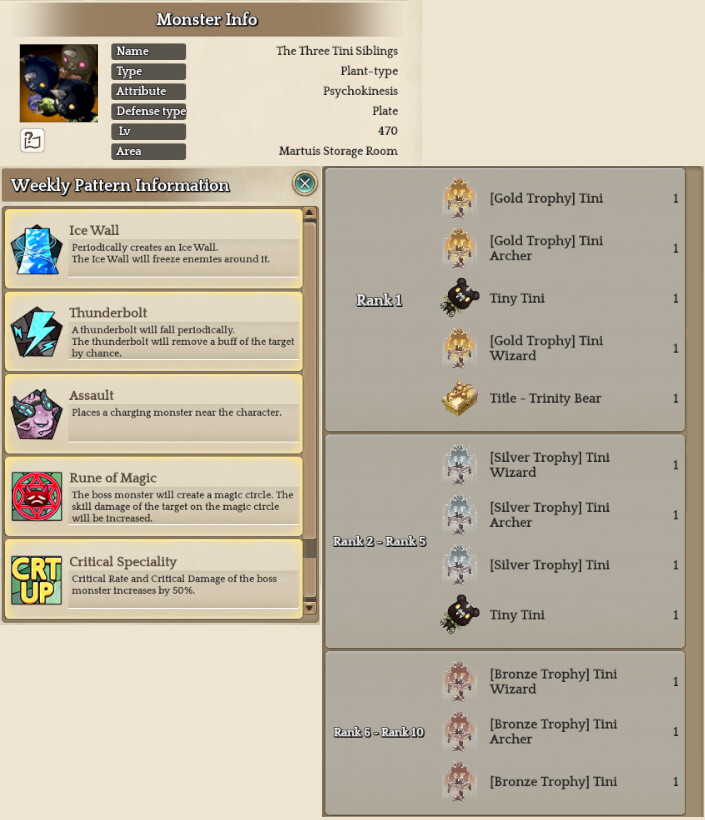Click the Three Tini Siblings monster portrait
The width and height of the screenshot is (705, 820).
tap(59, 83)
